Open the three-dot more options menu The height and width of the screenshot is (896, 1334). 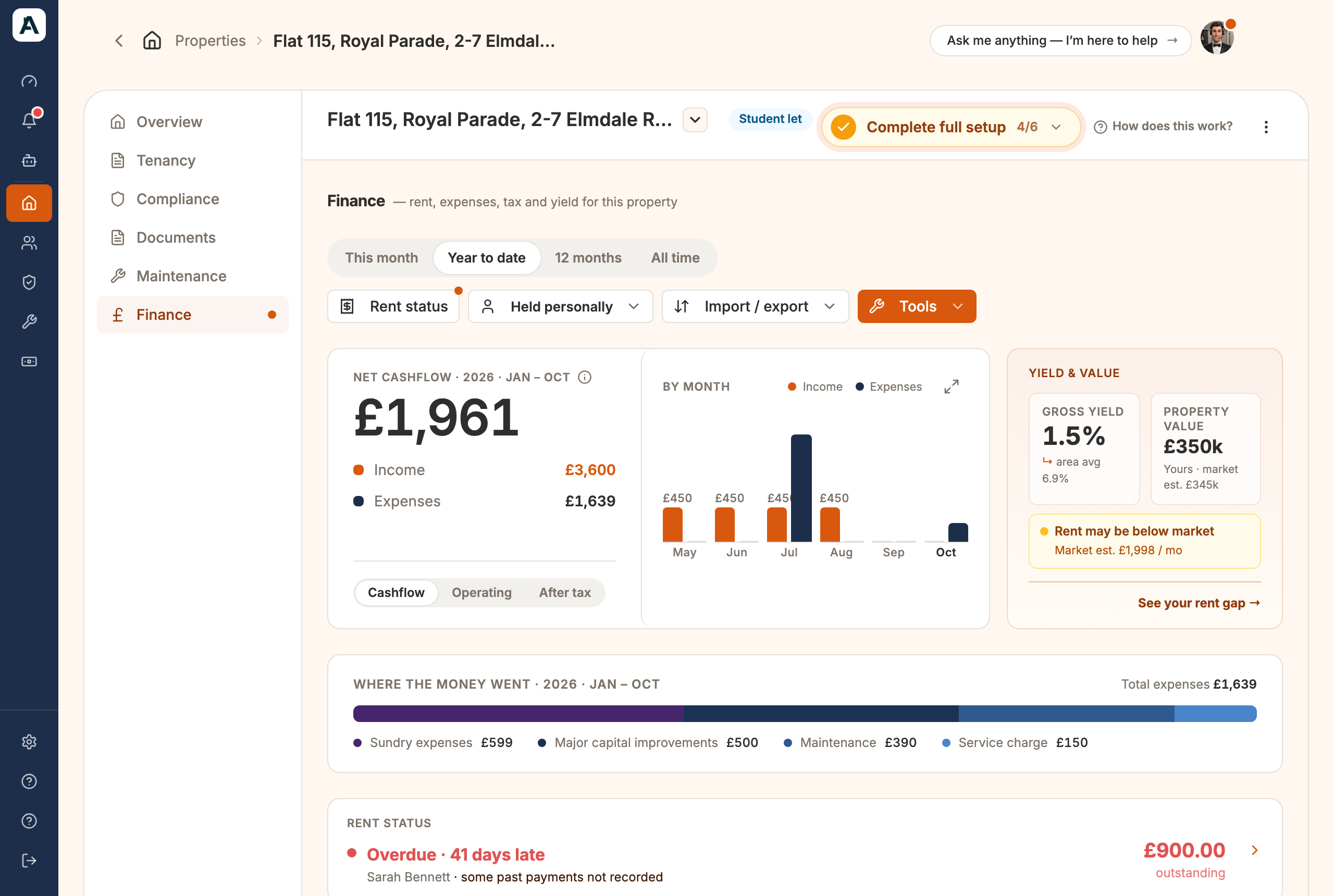[x=1266, y=127]
